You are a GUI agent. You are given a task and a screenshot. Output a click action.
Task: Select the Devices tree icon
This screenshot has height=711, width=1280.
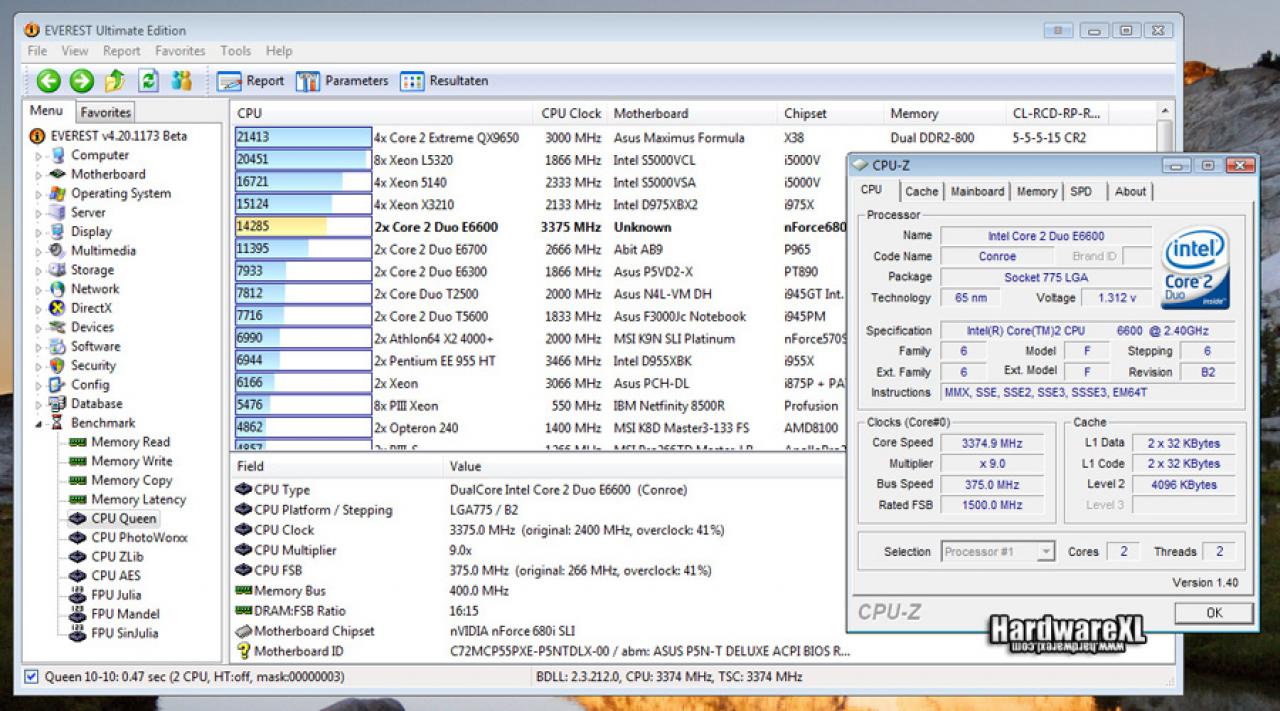pyautogui.click(x=58, y=327)
